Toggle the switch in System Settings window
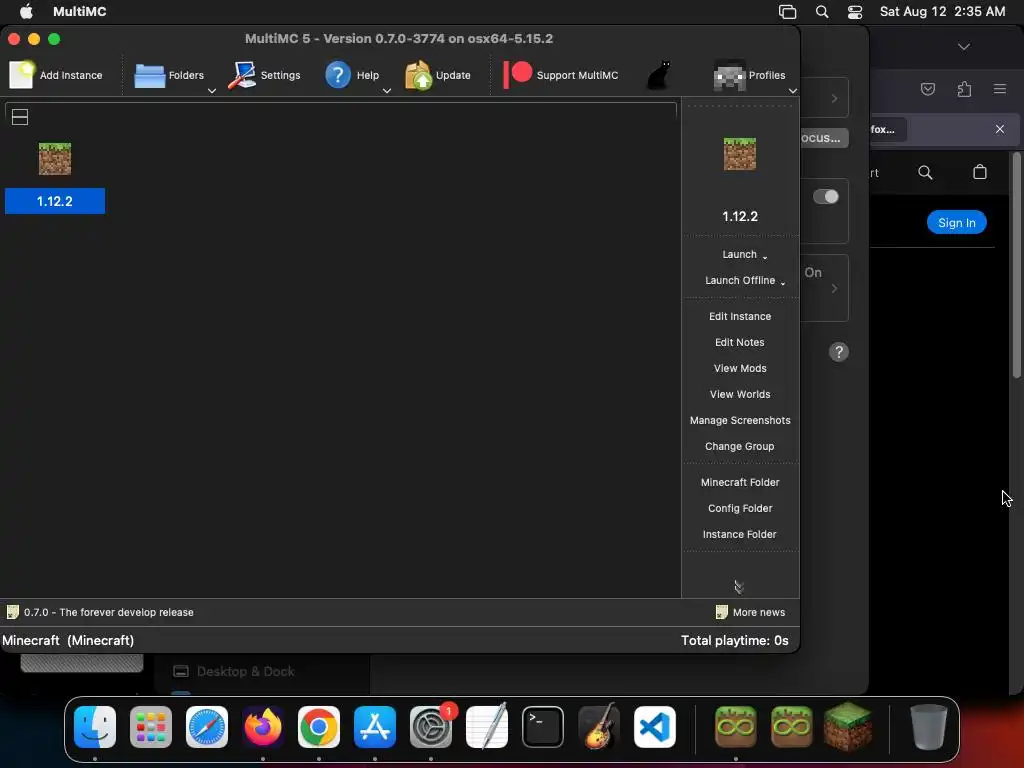The image size is (1024, 768). tap(826, 197)
